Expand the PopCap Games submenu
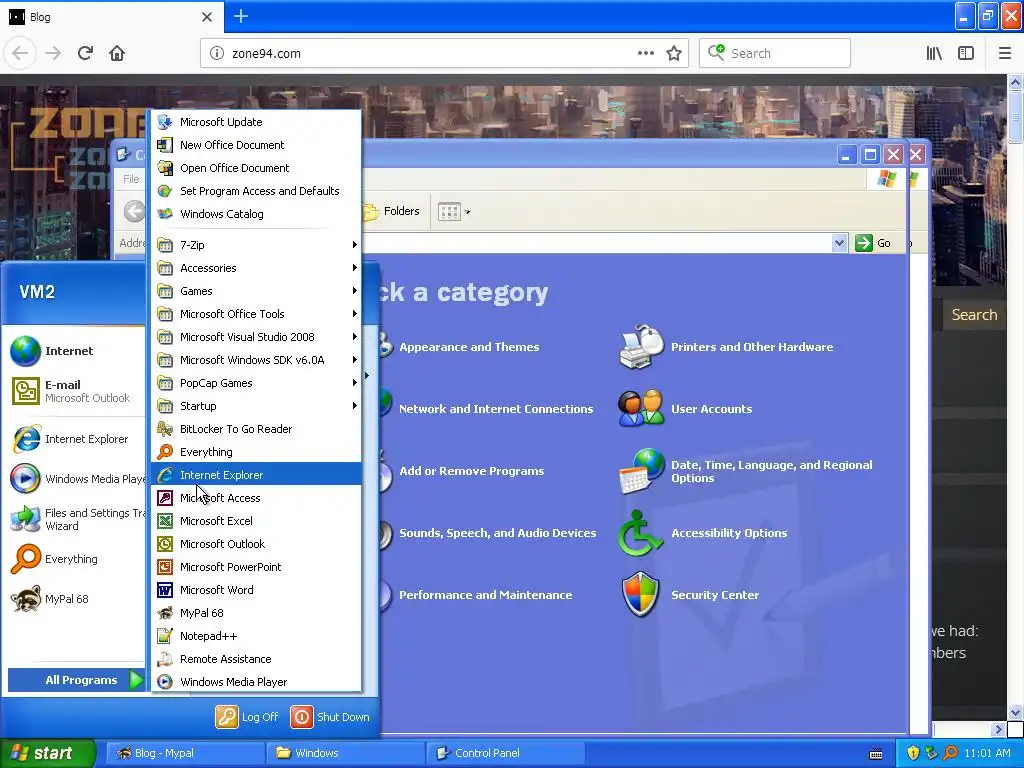The width and height of the screenshot is (1024, 768). click(256, 383)
